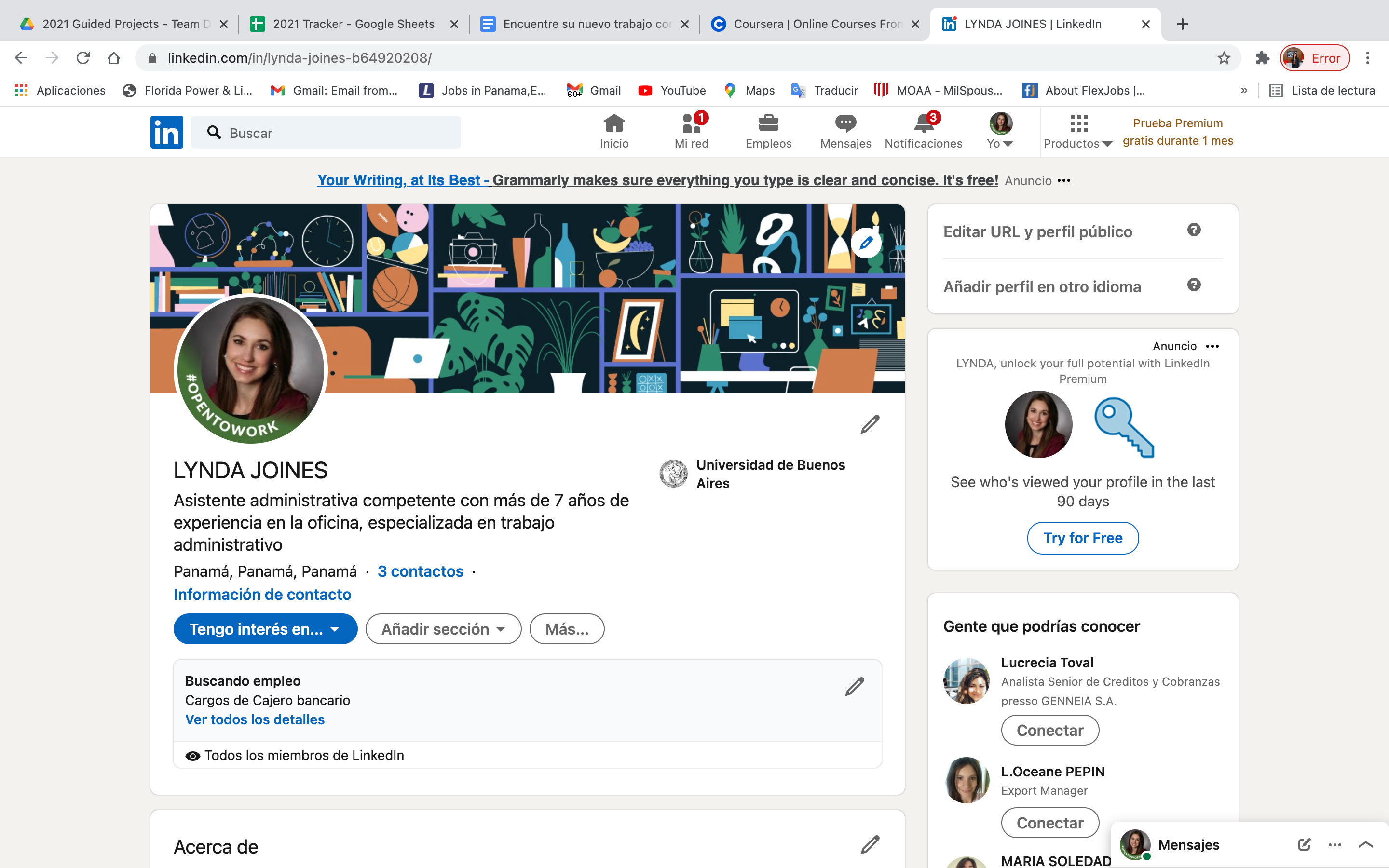Open Información de contacto link
The width and height of the screenshot is (1389, 868).
tap(262, 595)
